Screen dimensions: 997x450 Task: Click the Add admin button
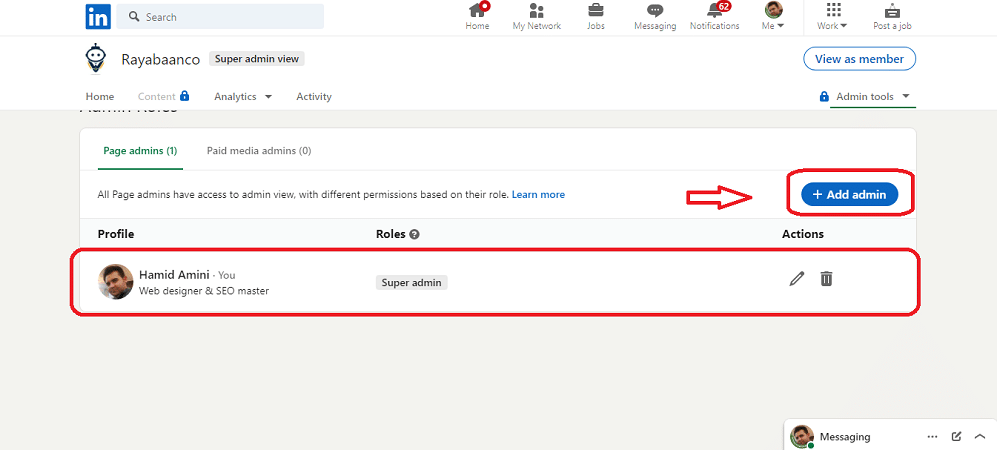coord(849,194)
